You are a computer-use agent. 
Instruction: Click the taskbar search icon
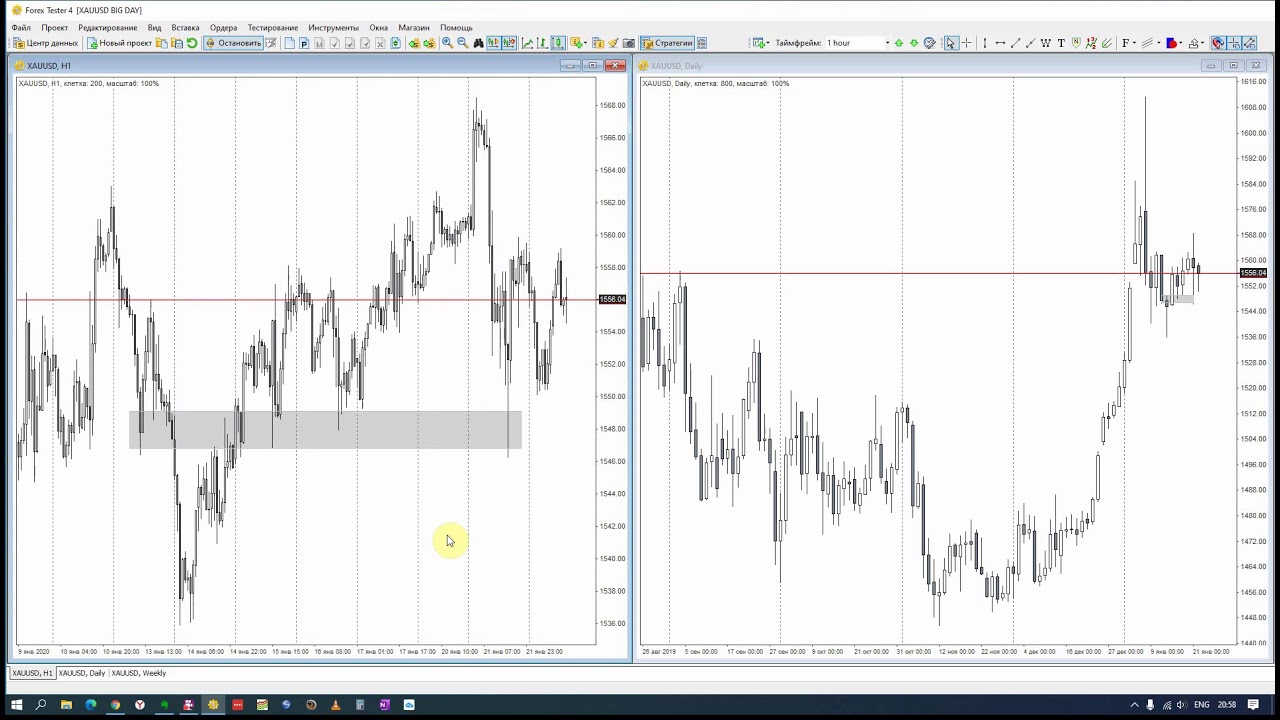(x=41, y=705)
